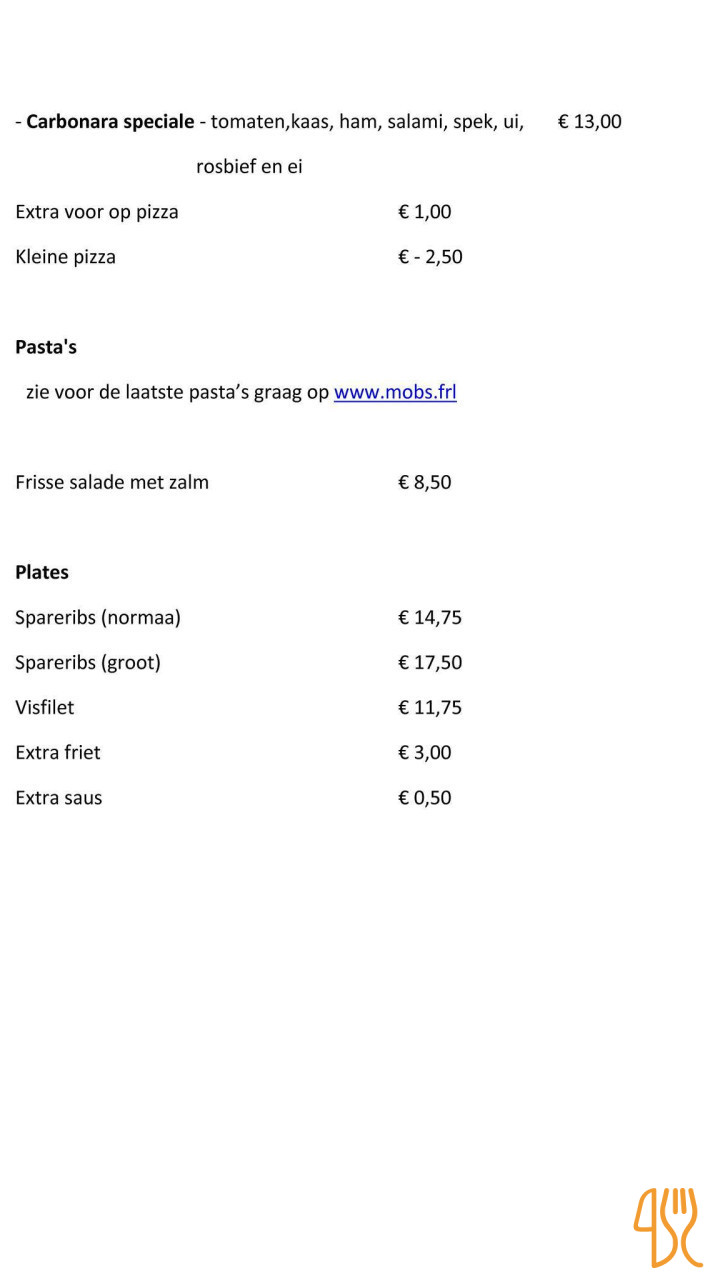The image size is (720, 1280).
Task: Click the € - 2,50 small pizza discount
Action: point(430,257)
